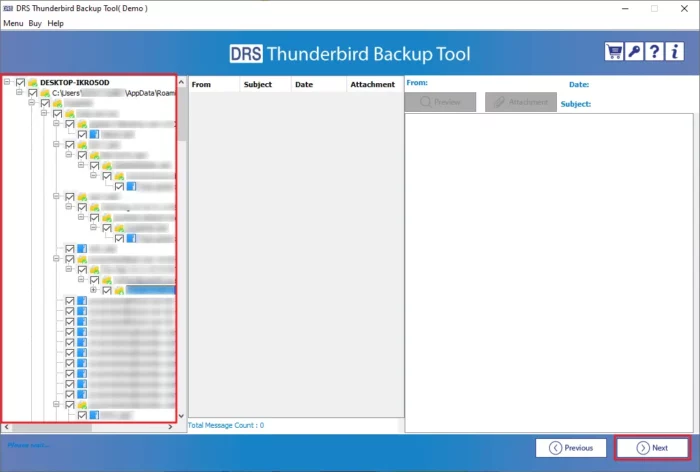
Task: Open the Help menu
Action: (55, 23)
